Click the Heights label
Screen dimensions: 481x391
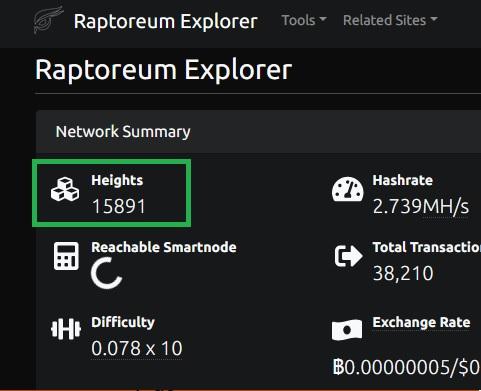point(117,180)
